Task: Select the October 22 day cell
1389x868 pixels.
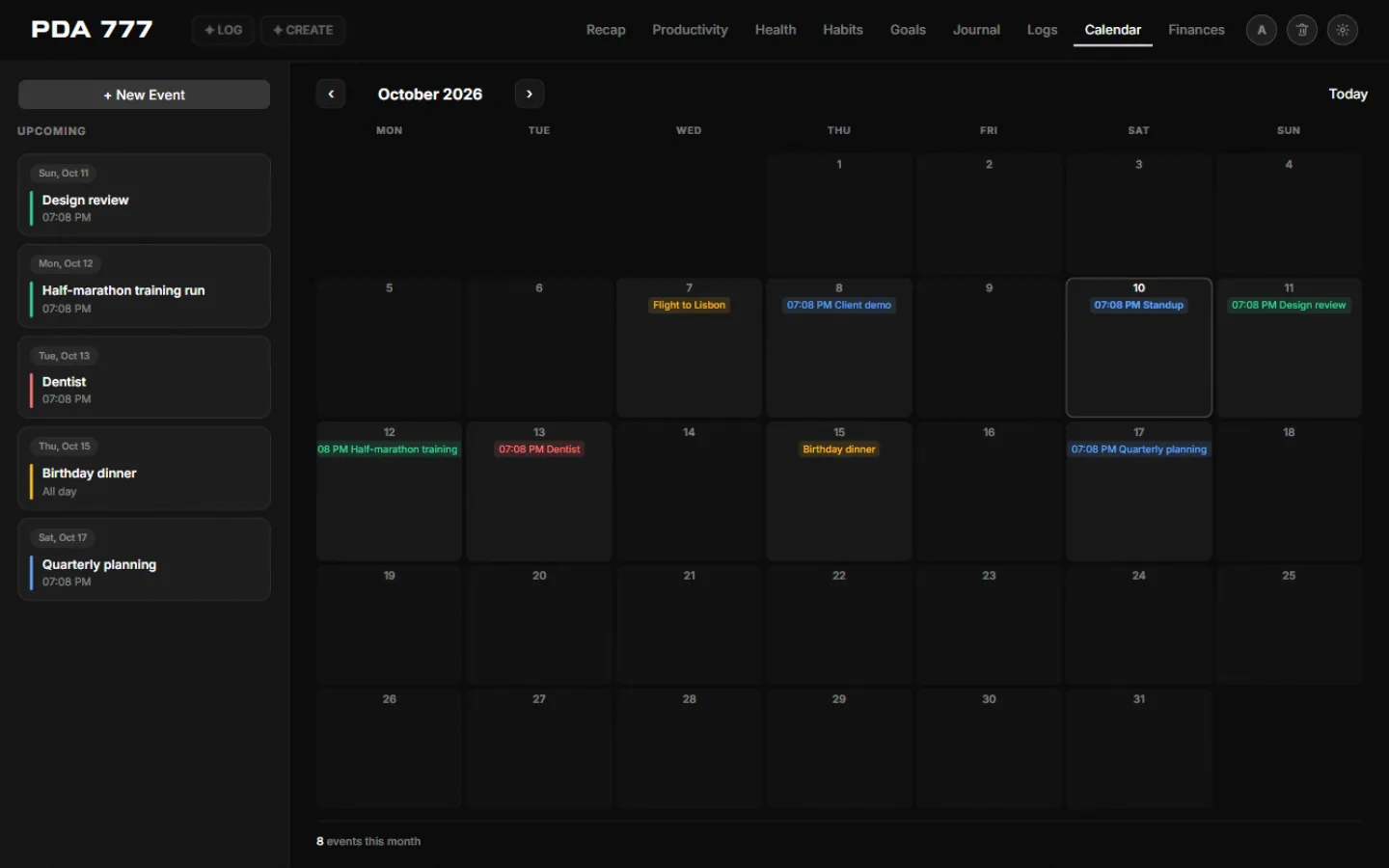Action: (x=839, y=625)
